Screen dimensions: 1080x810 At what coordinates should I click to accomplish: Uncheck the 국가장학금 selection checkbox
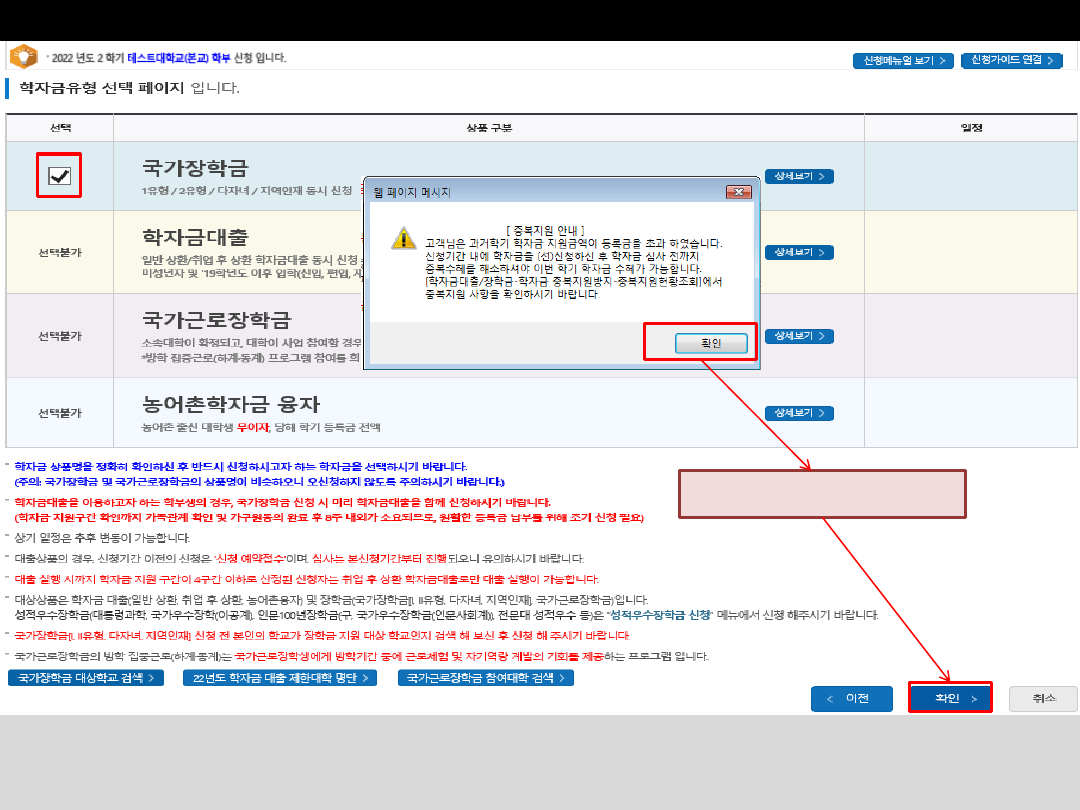point(60,176)
